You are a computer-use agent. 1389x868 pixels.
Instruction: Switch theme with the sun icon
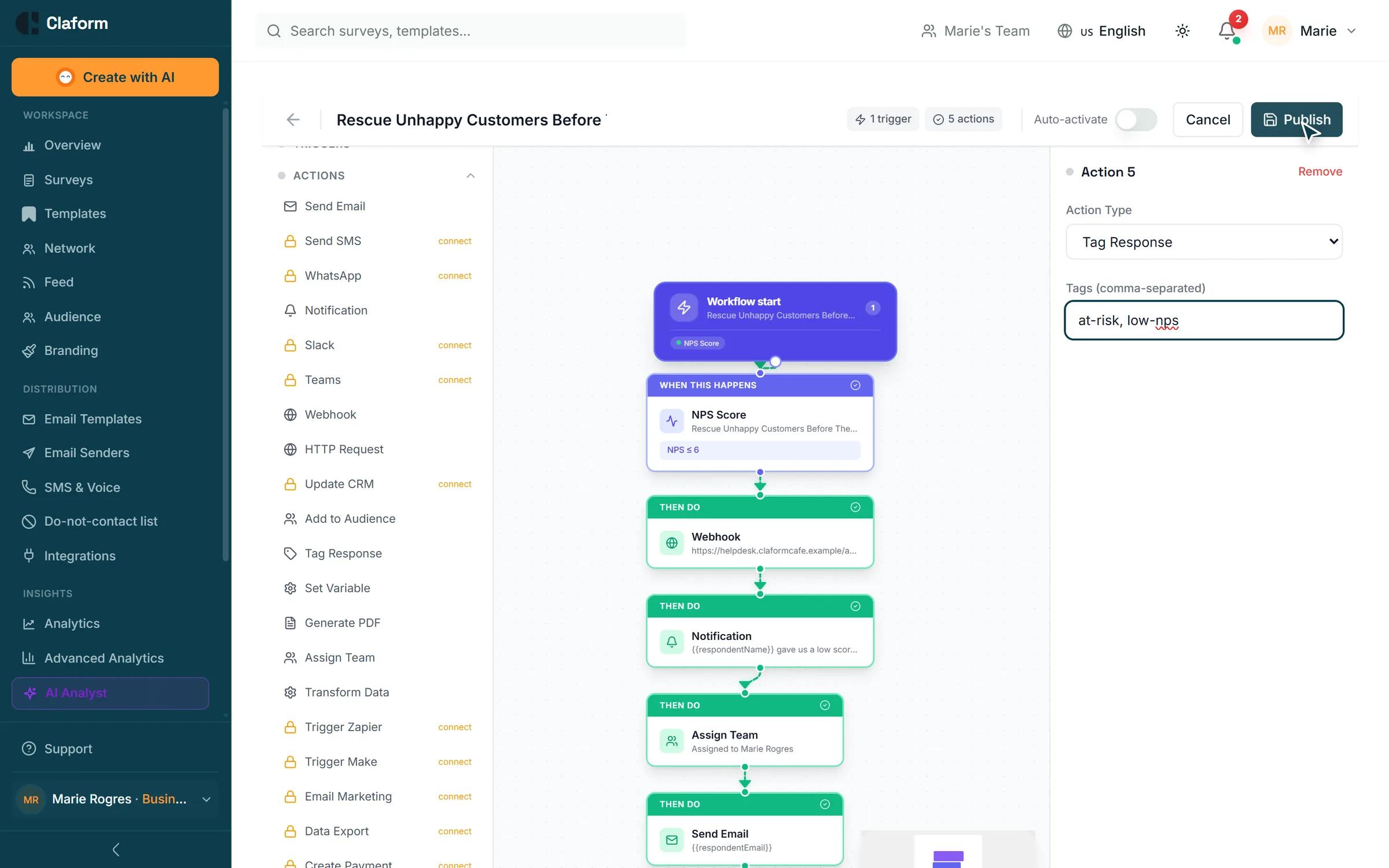coord(1182,31)
